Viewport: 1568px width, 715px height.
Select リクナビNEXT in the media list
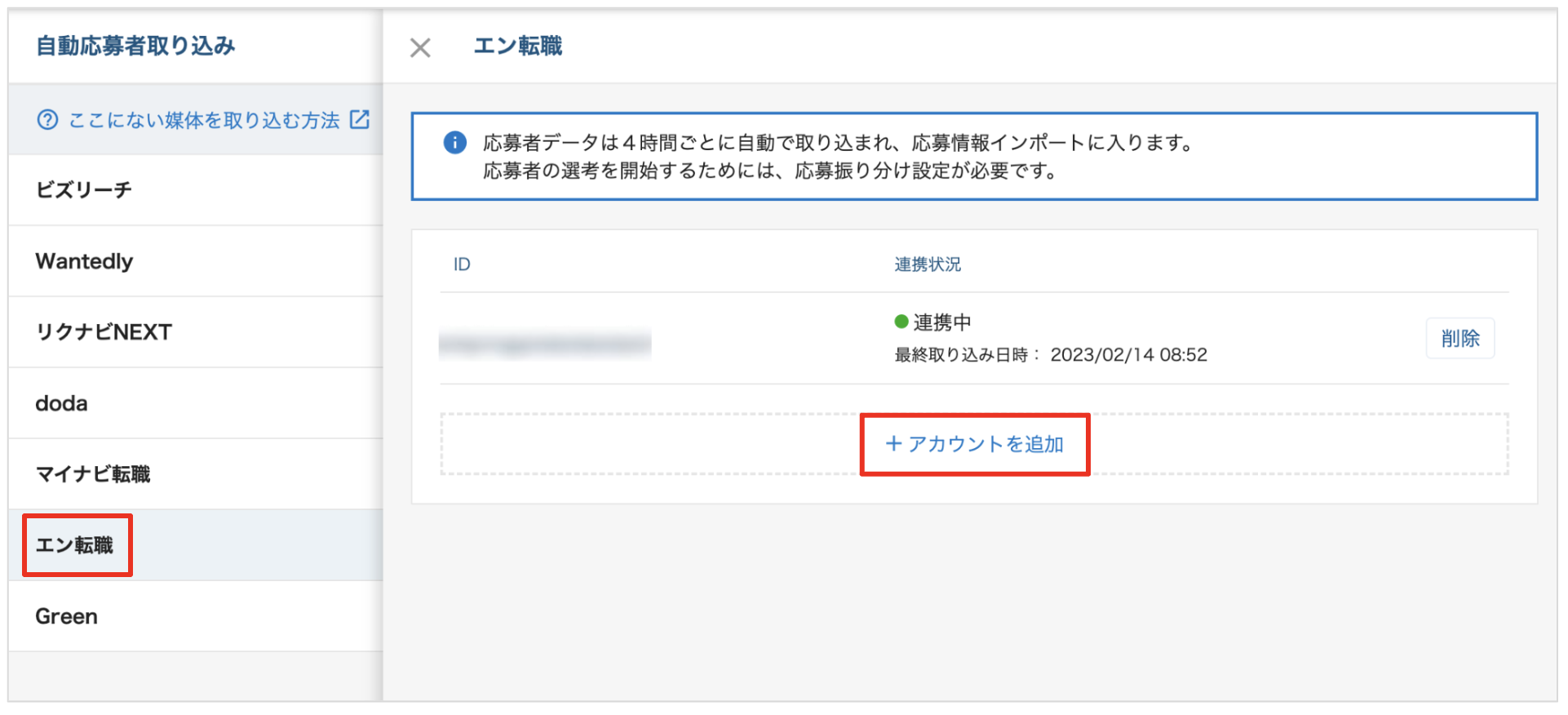(x=196, y=332)
